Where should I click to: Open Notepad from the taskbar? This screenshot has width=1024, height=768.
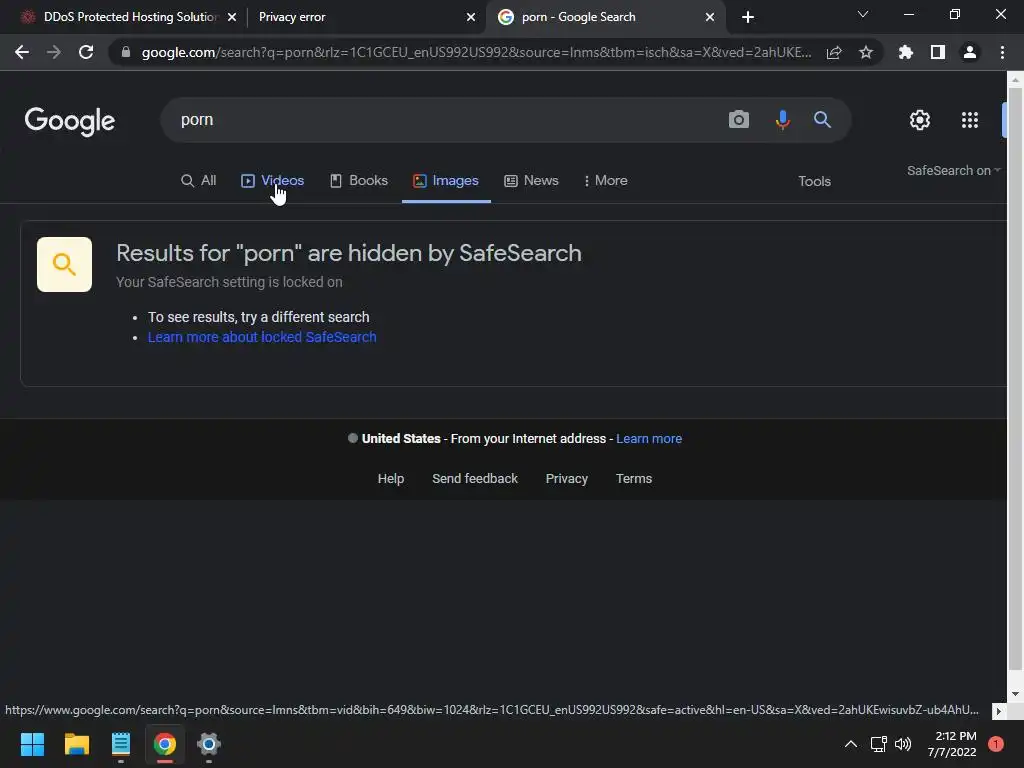pos(121,744)
